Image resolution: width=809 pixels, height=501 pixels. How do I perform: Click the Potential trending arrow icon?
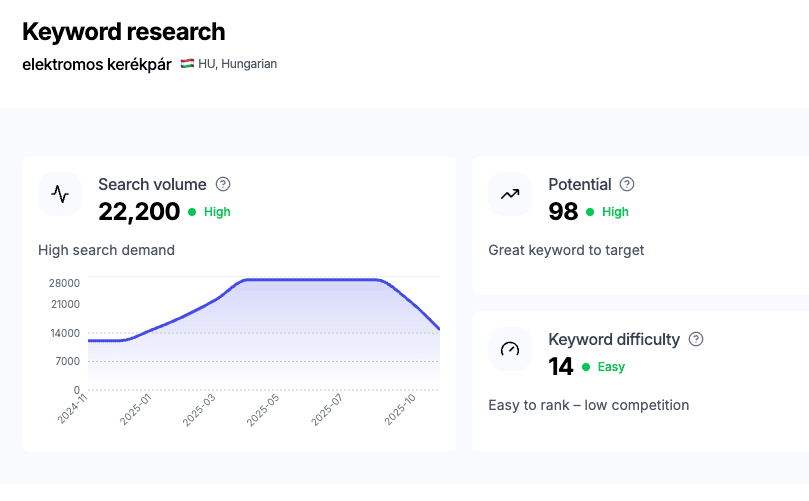click(x=510, y=194)
